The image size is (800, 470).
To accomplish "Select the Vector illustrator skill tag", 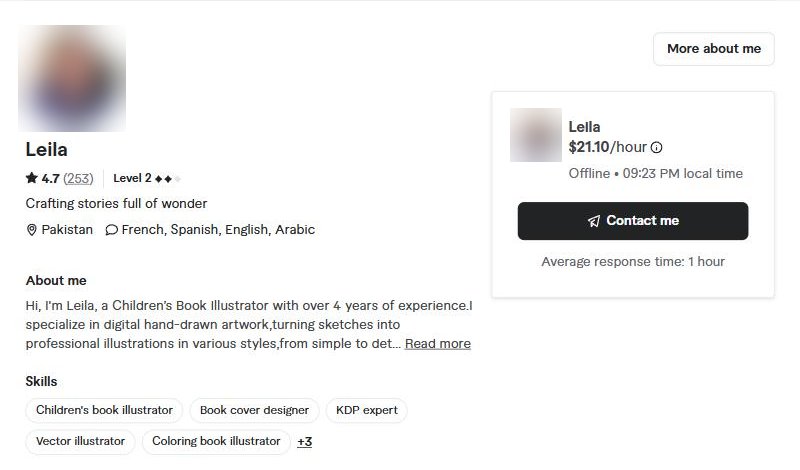I will (x=80, y=441).
